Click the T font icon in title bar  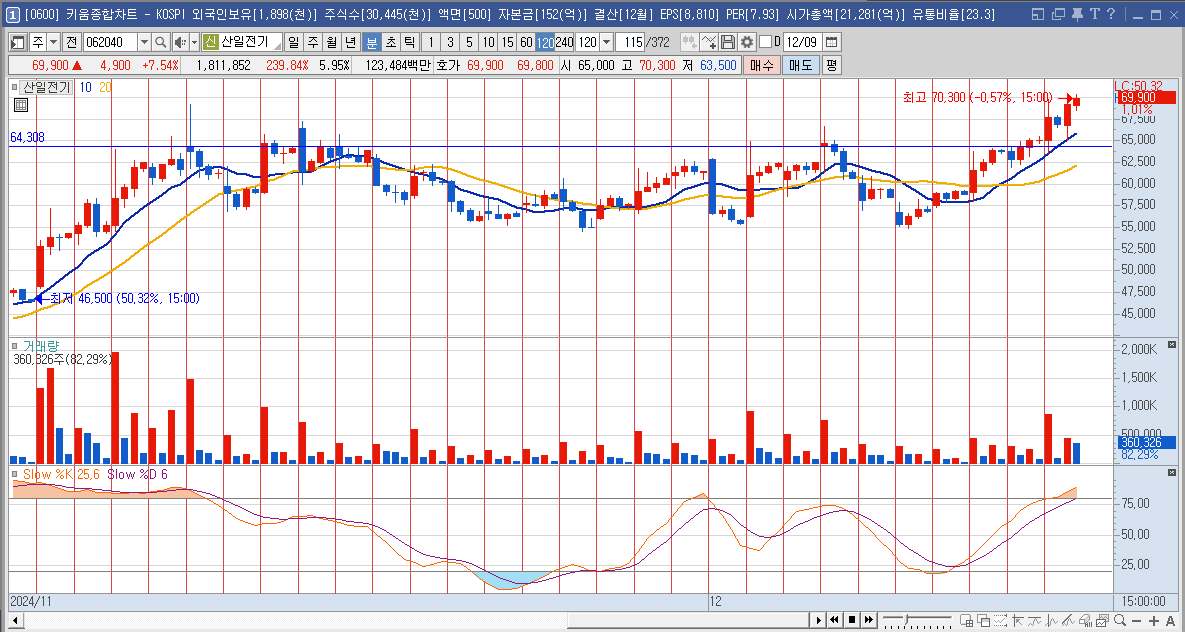point(1094,14)
